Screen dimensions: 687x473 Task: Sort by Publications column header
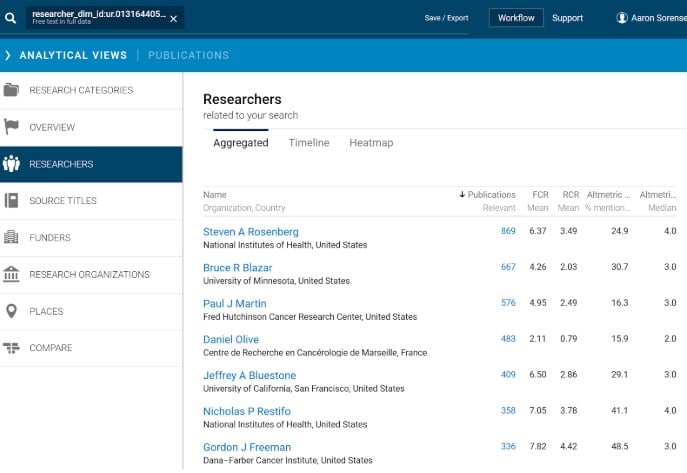pos(488,194)
